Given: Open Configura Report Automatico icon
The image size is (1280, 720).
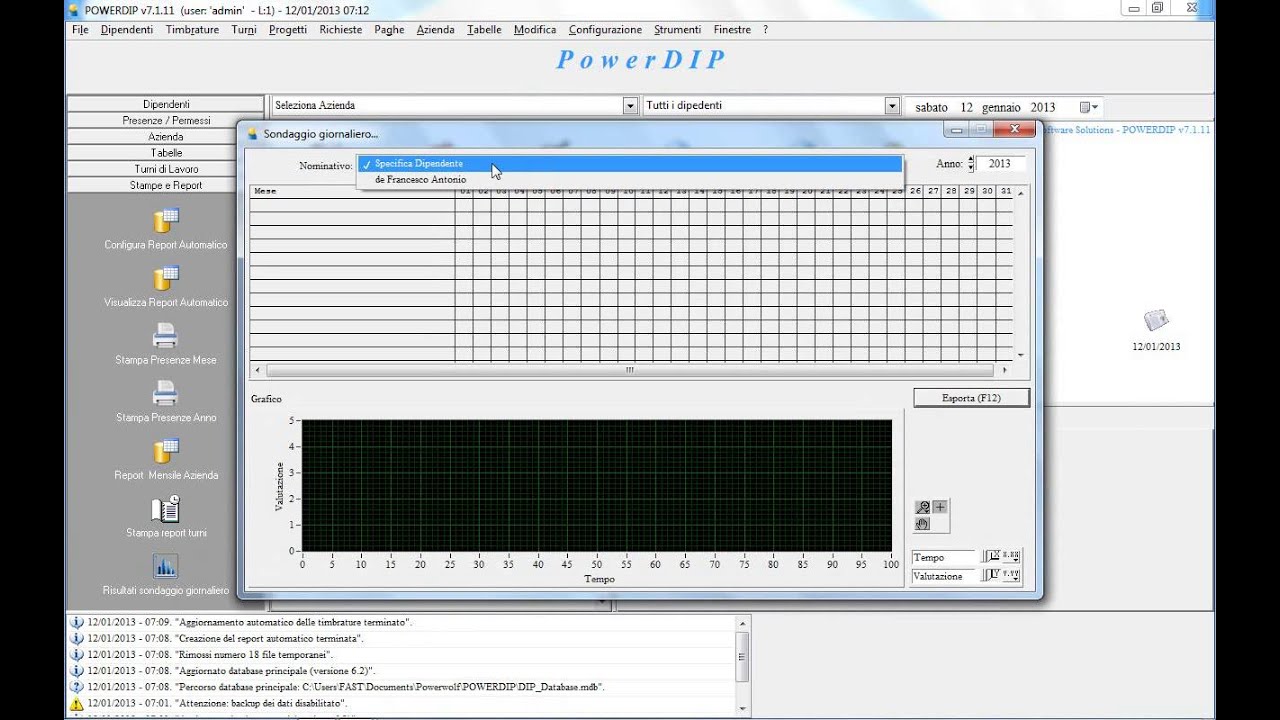Looking at the screenshot, I should [165, 221].
